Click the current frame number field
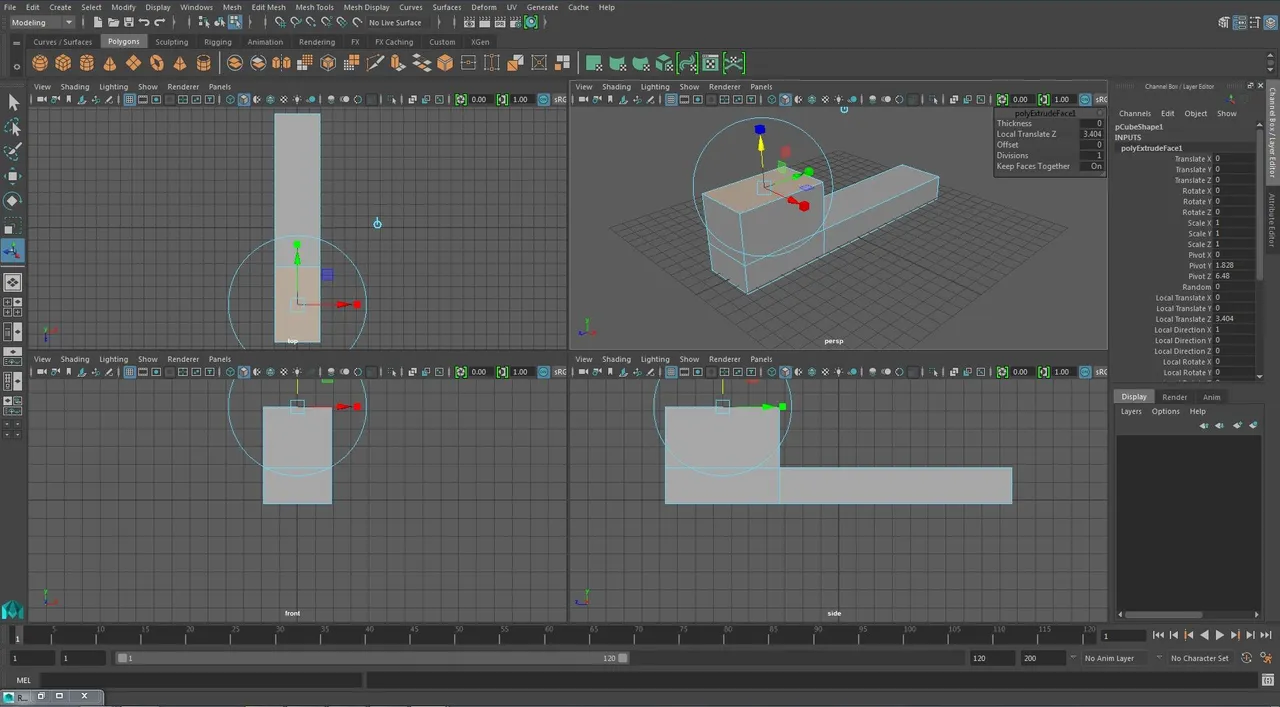 click(1123, 635)
